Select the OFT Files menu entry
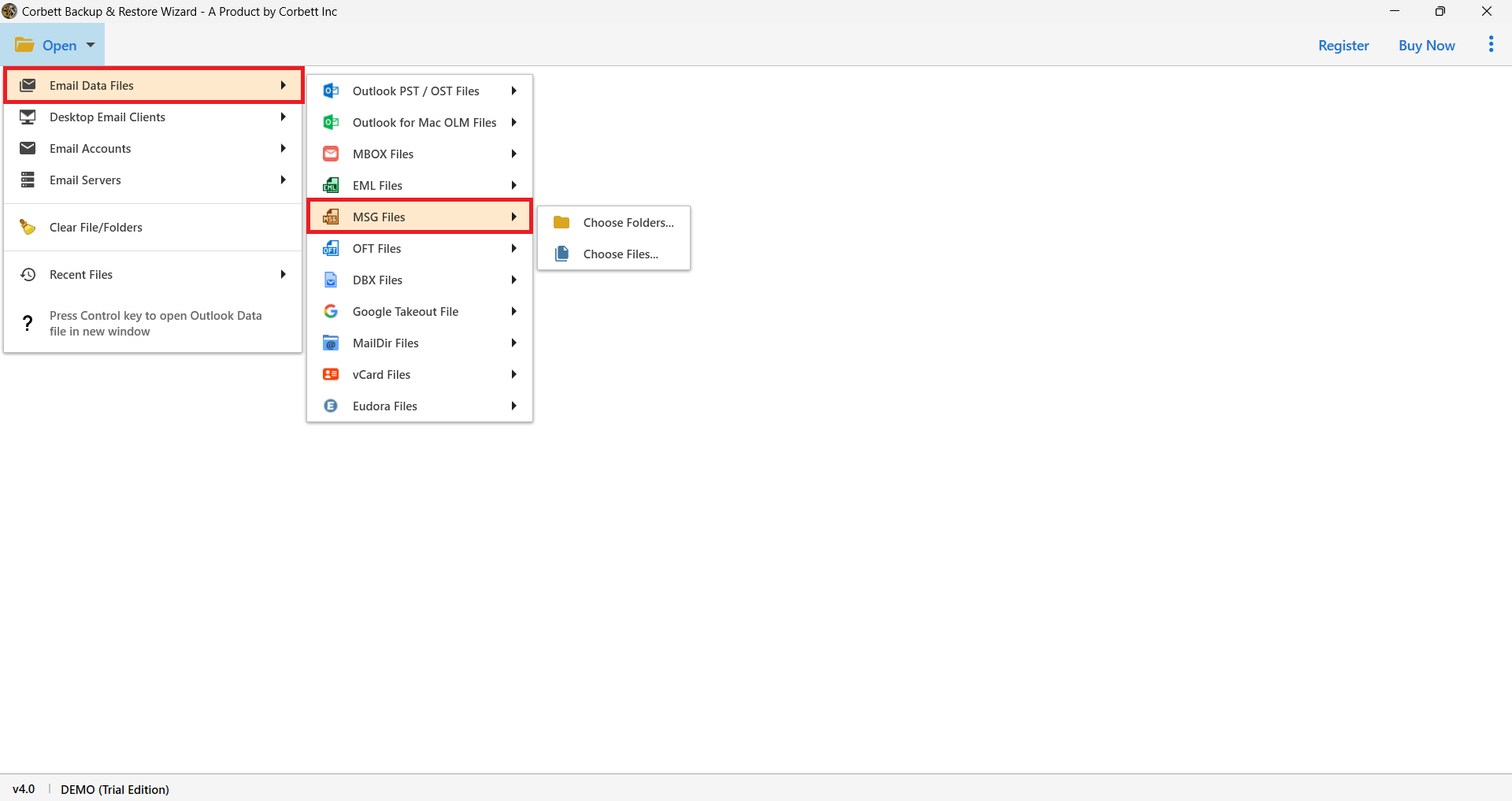 pos(420,248)
